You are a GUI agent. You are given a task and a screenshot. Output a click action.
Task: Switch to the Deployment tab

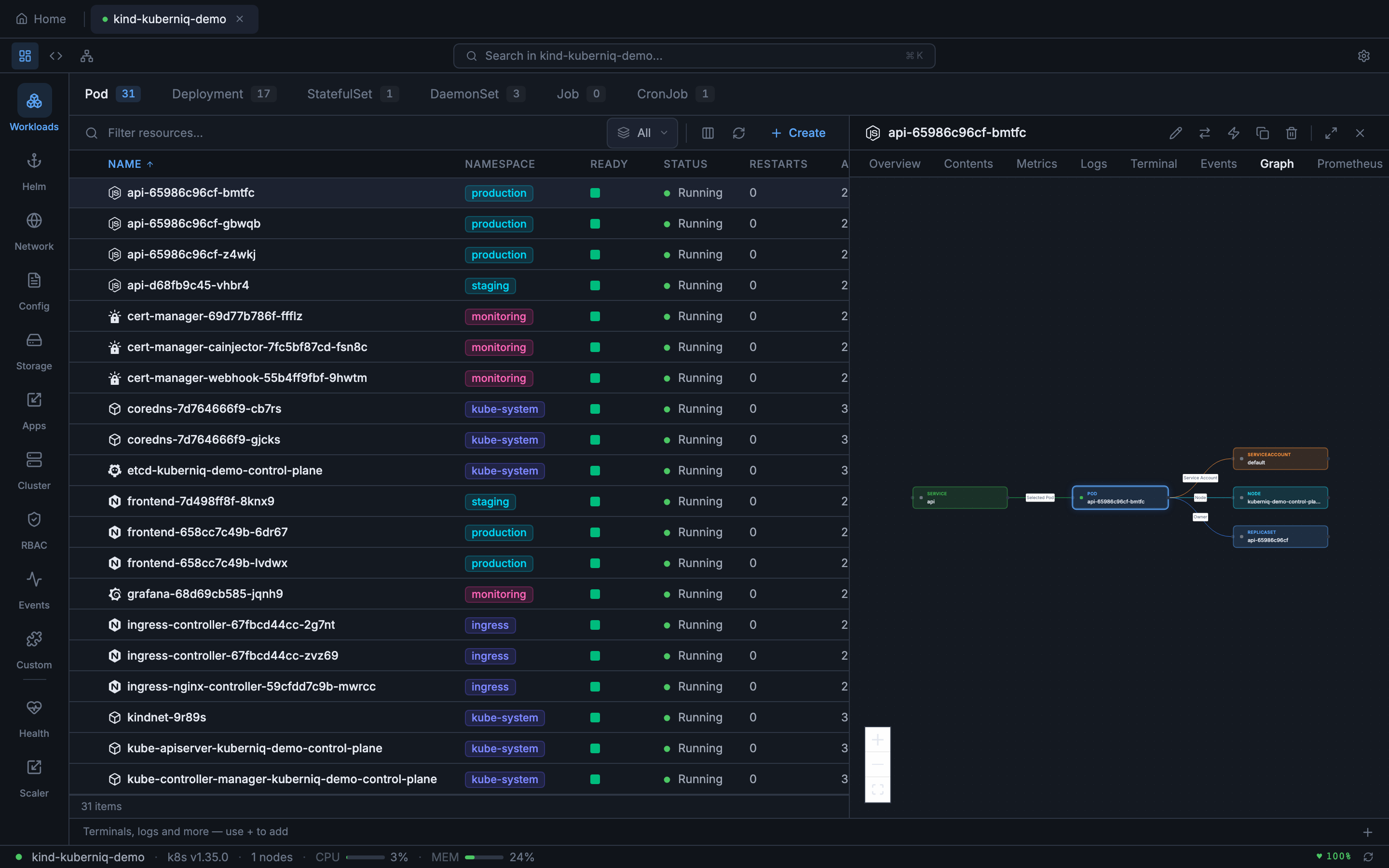(207, 94)
